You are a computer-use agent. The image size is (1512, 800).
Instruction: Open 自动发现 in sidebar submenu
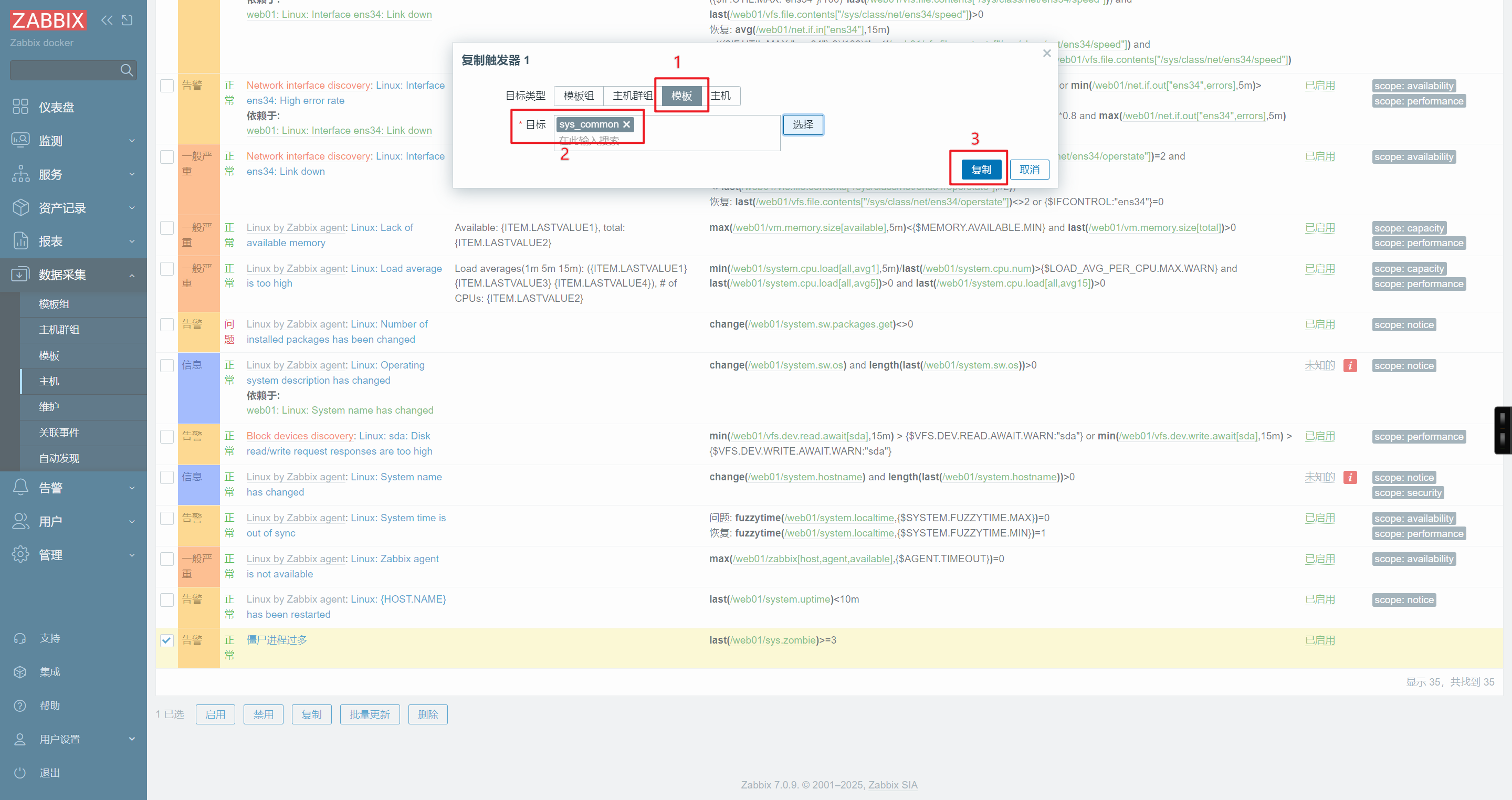(x=59, y=458)
